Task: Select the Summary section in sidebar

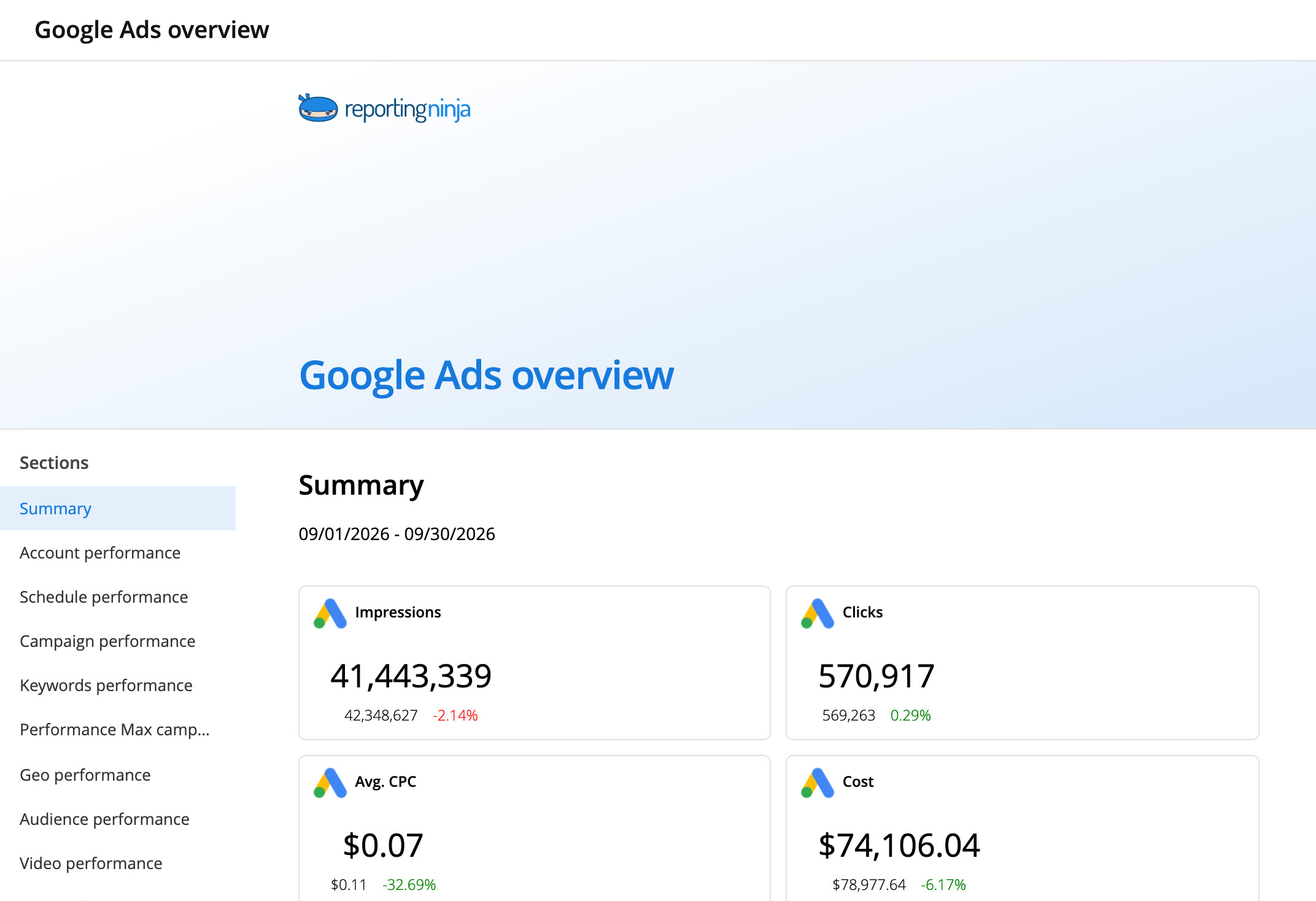Action: (118, 508)
